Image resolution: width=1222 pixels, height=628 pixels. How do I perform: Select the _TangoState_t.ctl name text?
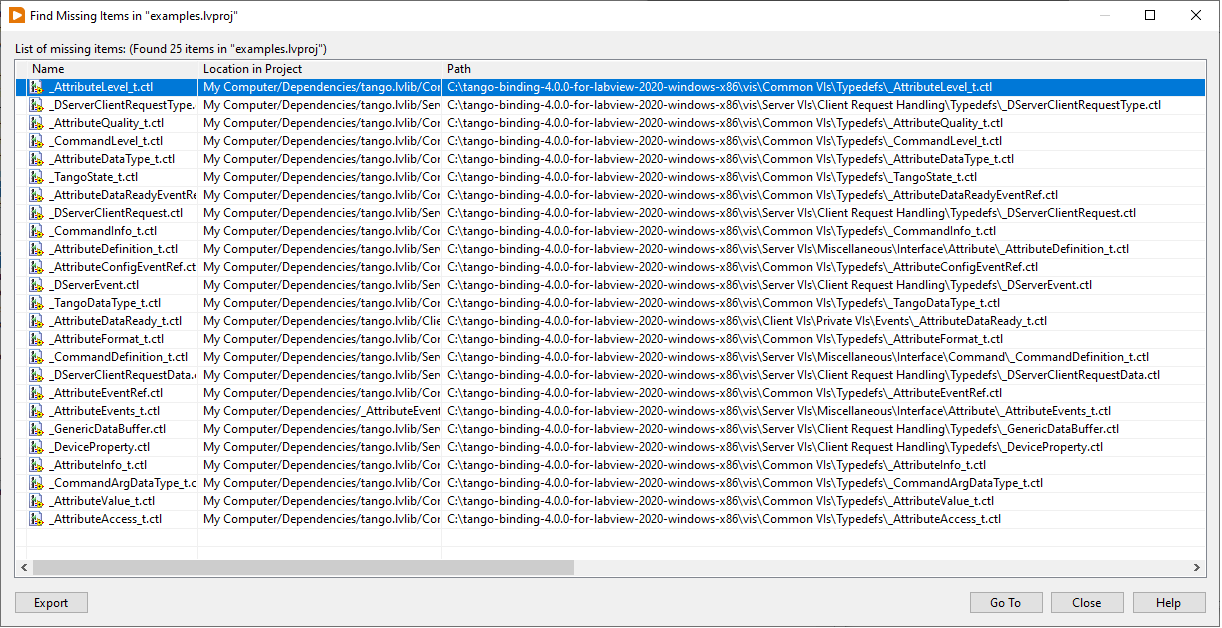coord(94,177)
